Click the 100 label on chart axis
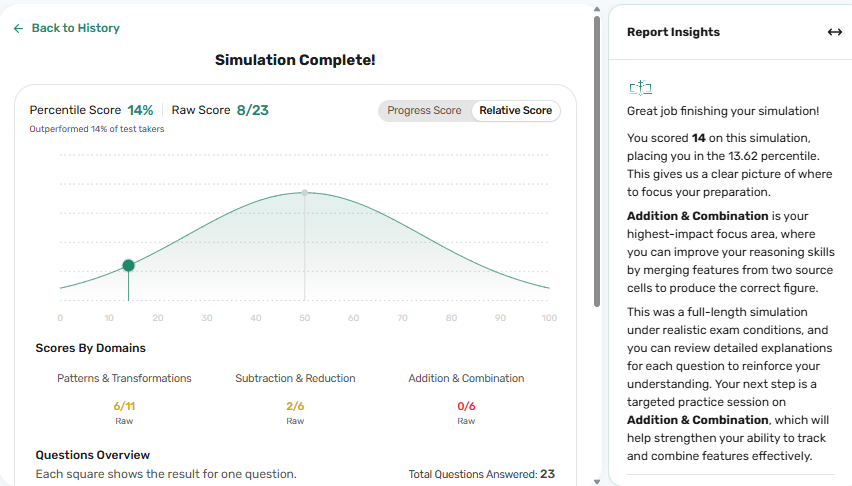This screenshot has width=852, height=486. click(549, 318)
